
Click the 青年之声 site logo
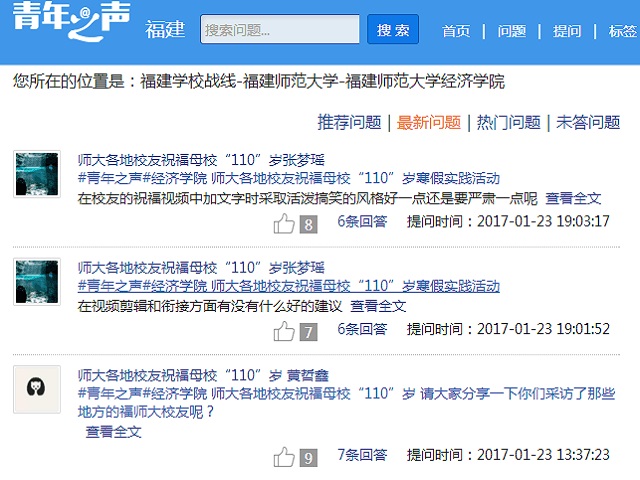[x=71, y=20]
